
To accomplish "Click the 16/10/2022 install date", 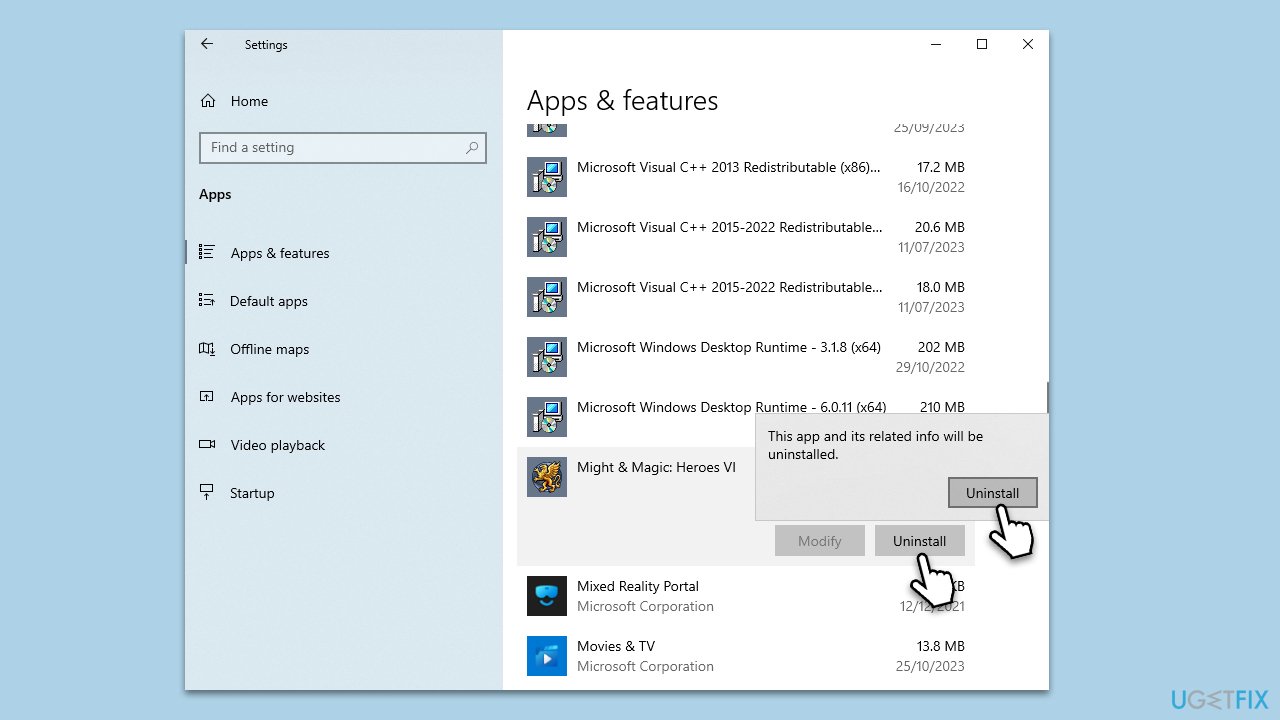I will (x=931, y=187).
